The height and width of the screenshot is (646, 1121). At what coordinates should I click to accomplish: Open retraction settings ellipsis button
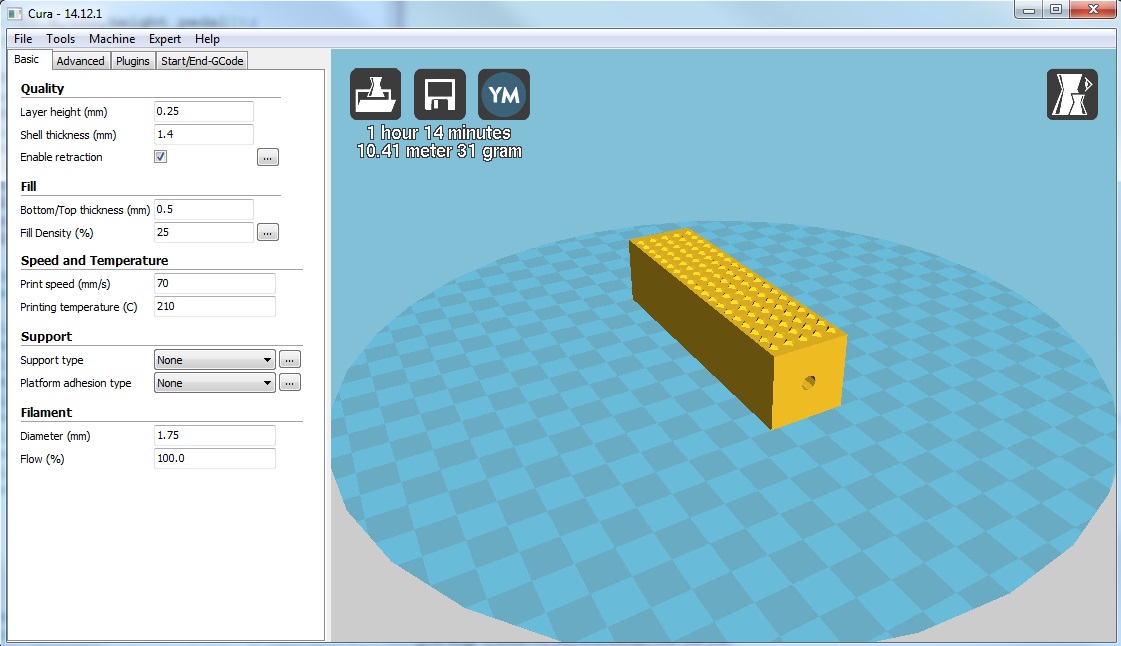[x=268, y=157]
